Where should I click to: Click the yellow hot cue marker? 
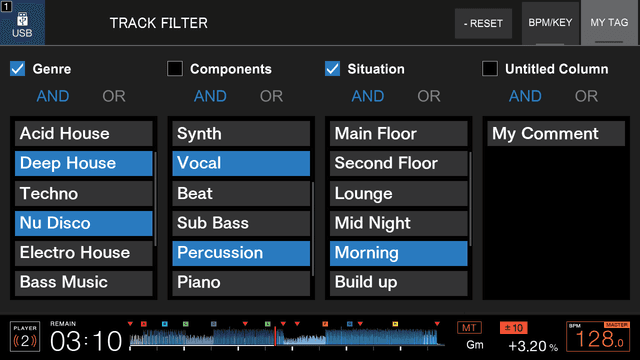coord(395,324)
